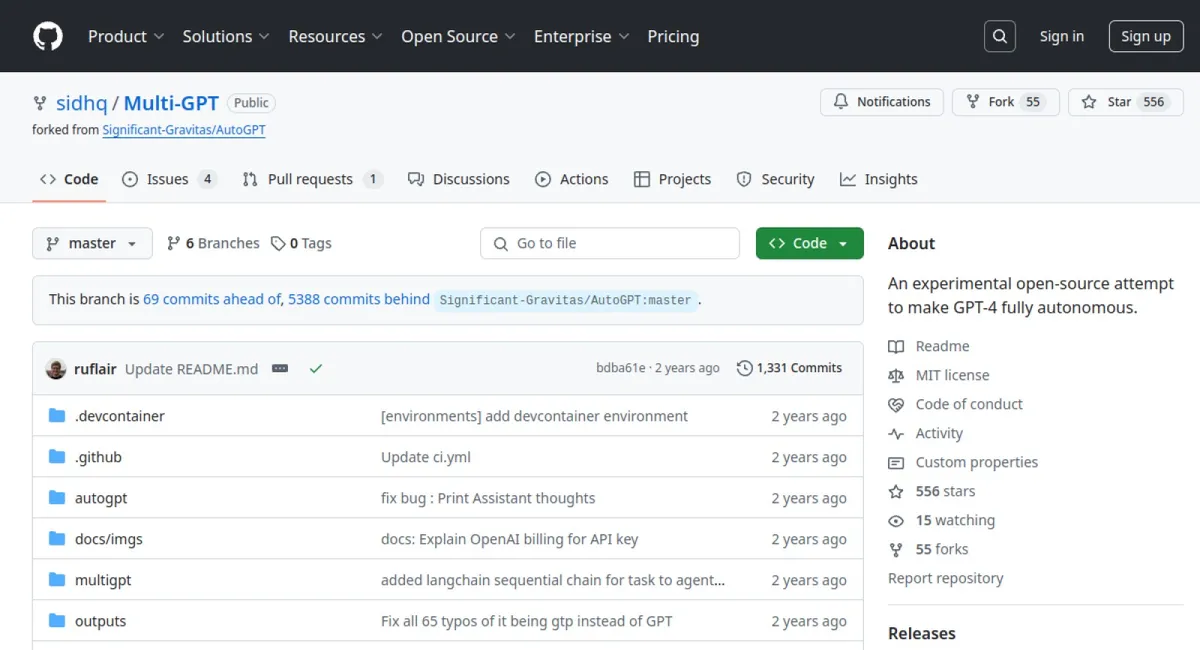Screen dimensions: 1200x650
Task: Go to the Discussions tab
Action: 459,179
